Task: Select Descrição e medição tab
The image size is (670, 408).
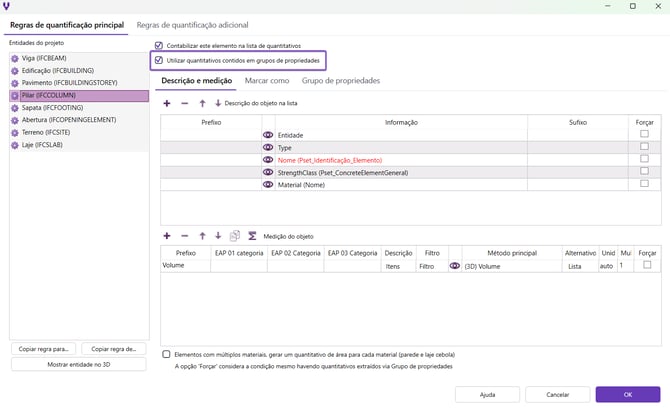Action: click(197, 81)
